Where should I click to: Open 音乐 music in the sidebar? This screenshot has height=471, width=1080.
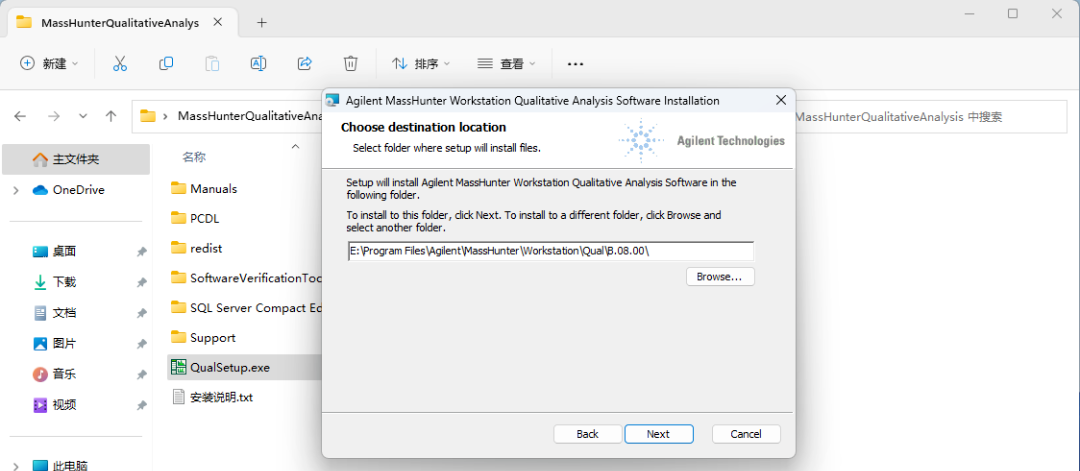click(64, 374)
